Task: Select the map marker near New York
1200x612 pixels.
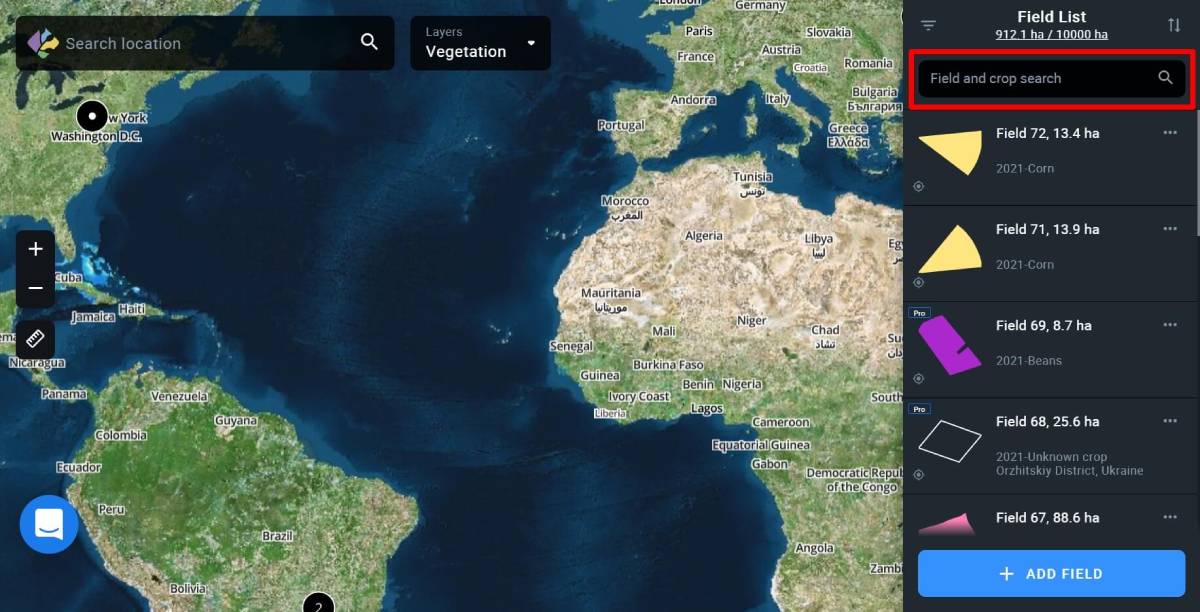Action: 92,116
